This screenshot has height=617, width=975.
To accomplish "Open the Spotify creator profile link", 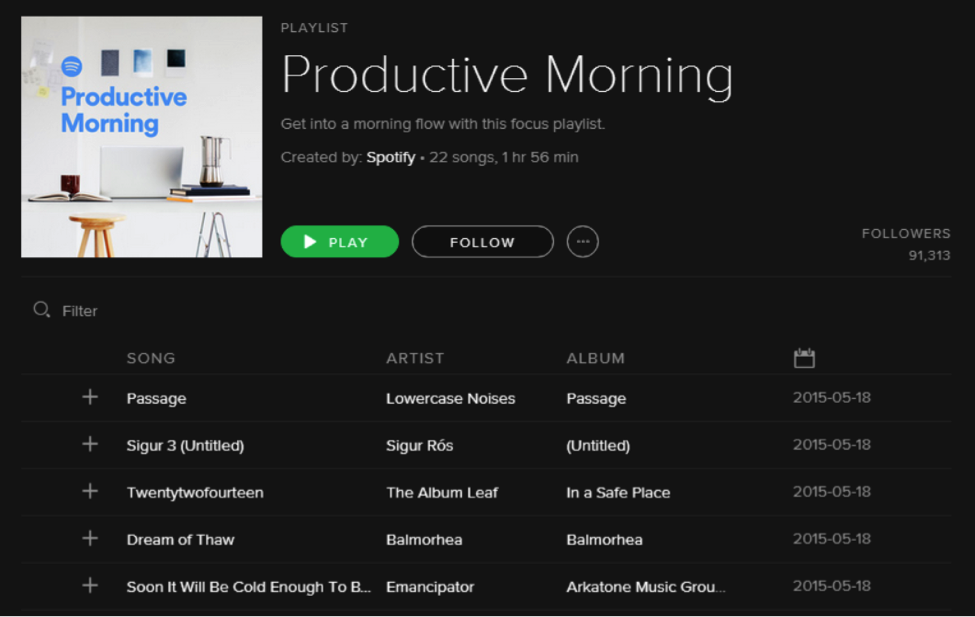I will tap(390, 157).
